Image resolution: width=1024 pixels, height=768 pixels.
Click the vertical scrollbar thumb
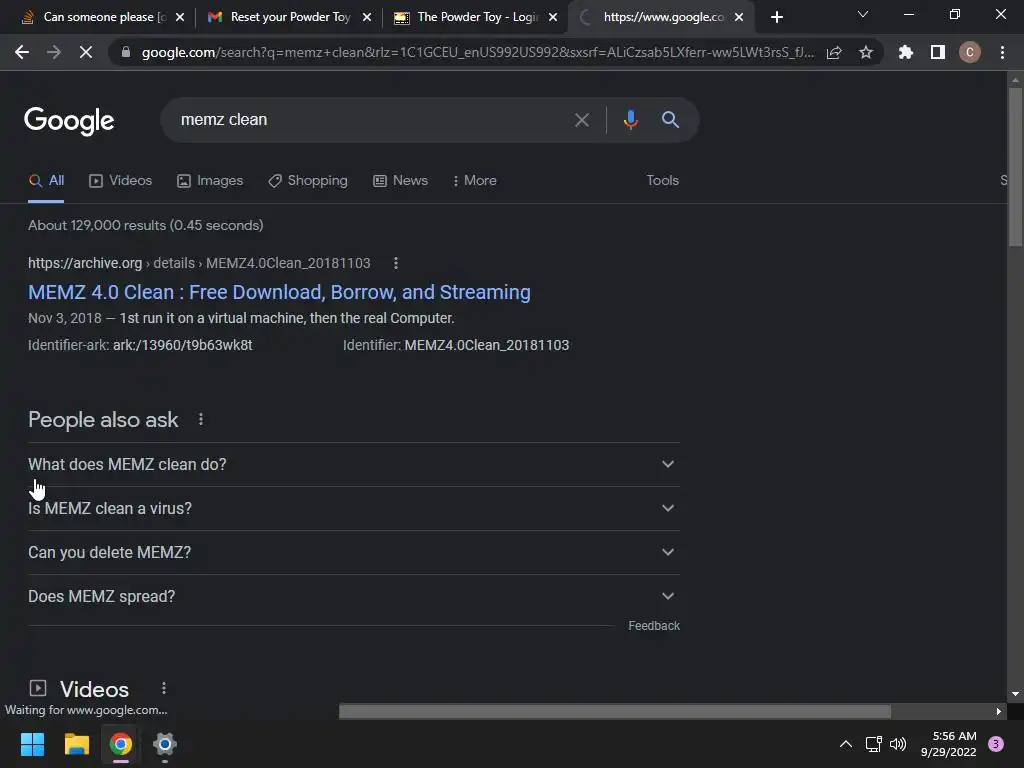click(x=1014, y=167)
